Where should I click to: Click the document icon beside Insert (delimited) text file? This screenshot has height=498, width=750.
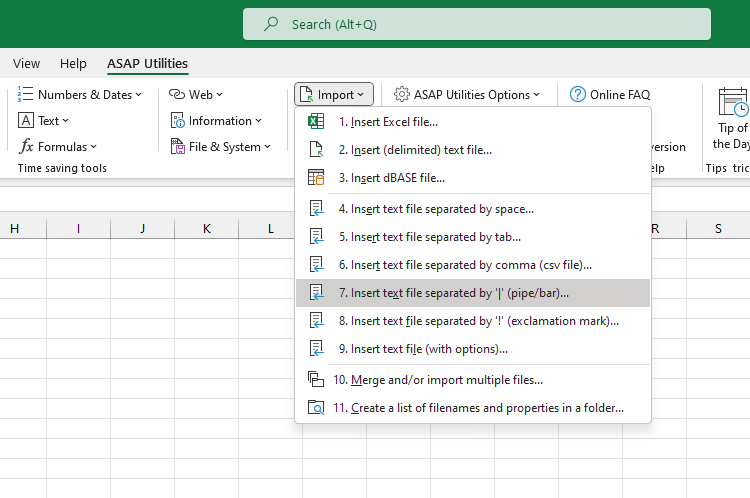(316, 149)
